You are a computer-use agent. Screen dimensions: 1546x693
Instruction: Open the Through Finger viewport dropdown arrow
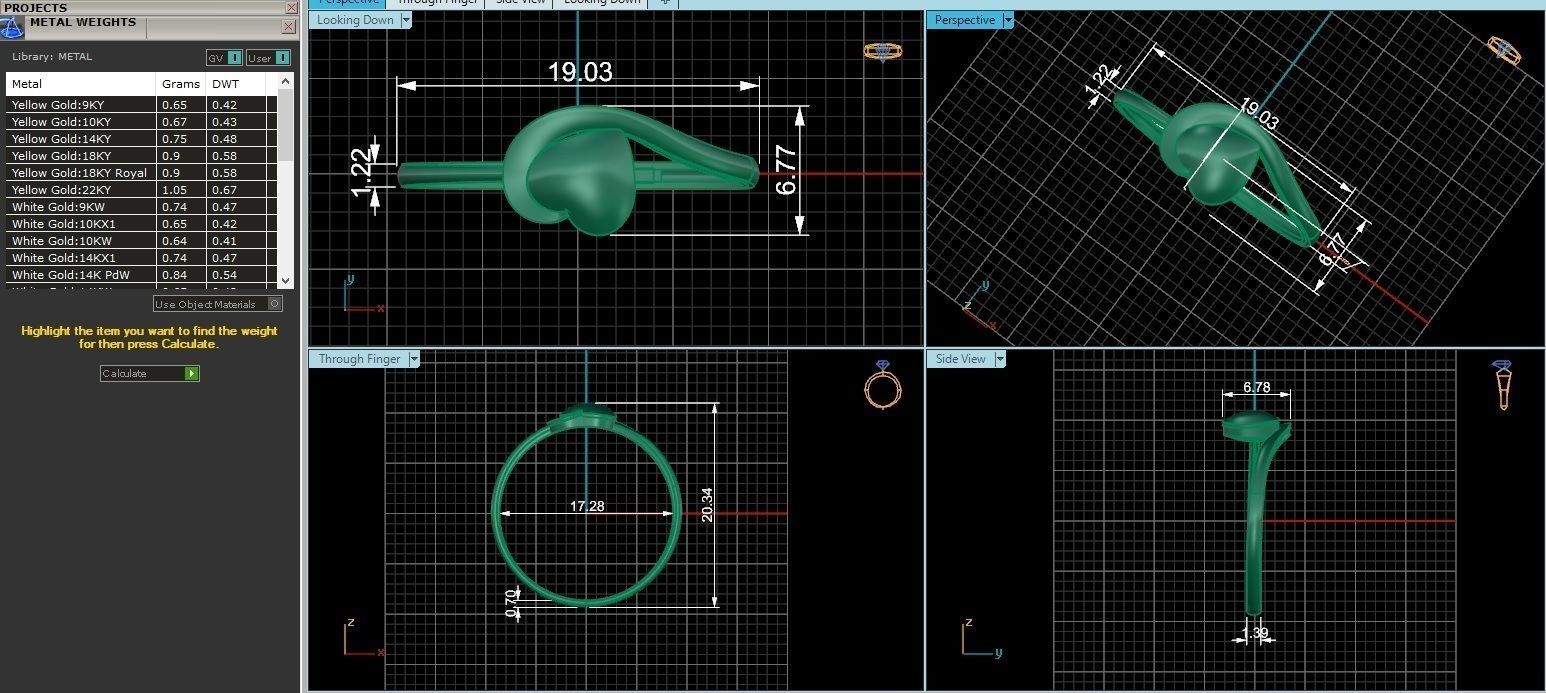[x=414, y=359]
